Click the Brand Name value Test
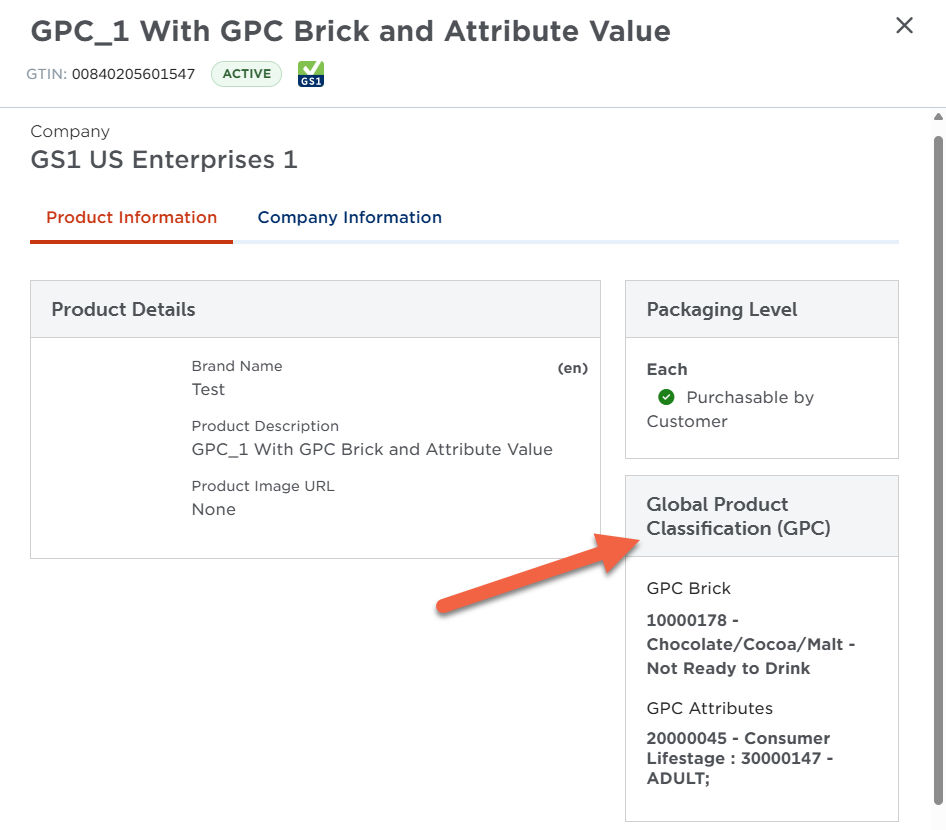 [208, 390]
